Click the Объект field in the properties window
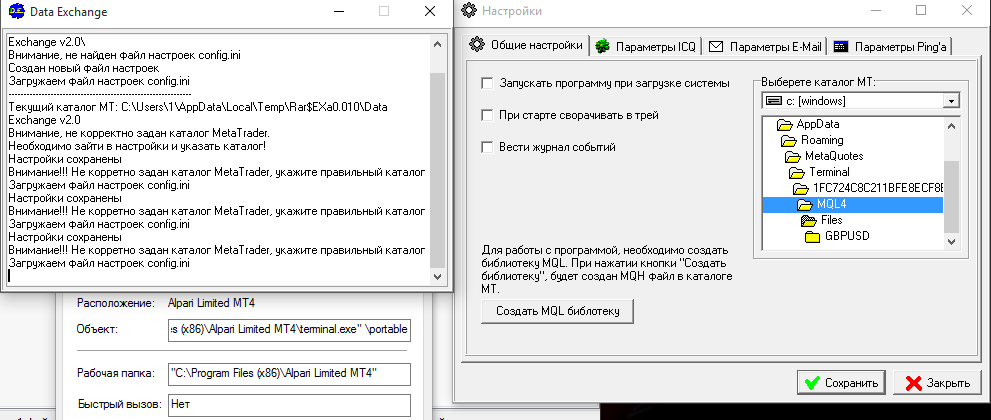 pyautogui.click(x=289, y=330)
